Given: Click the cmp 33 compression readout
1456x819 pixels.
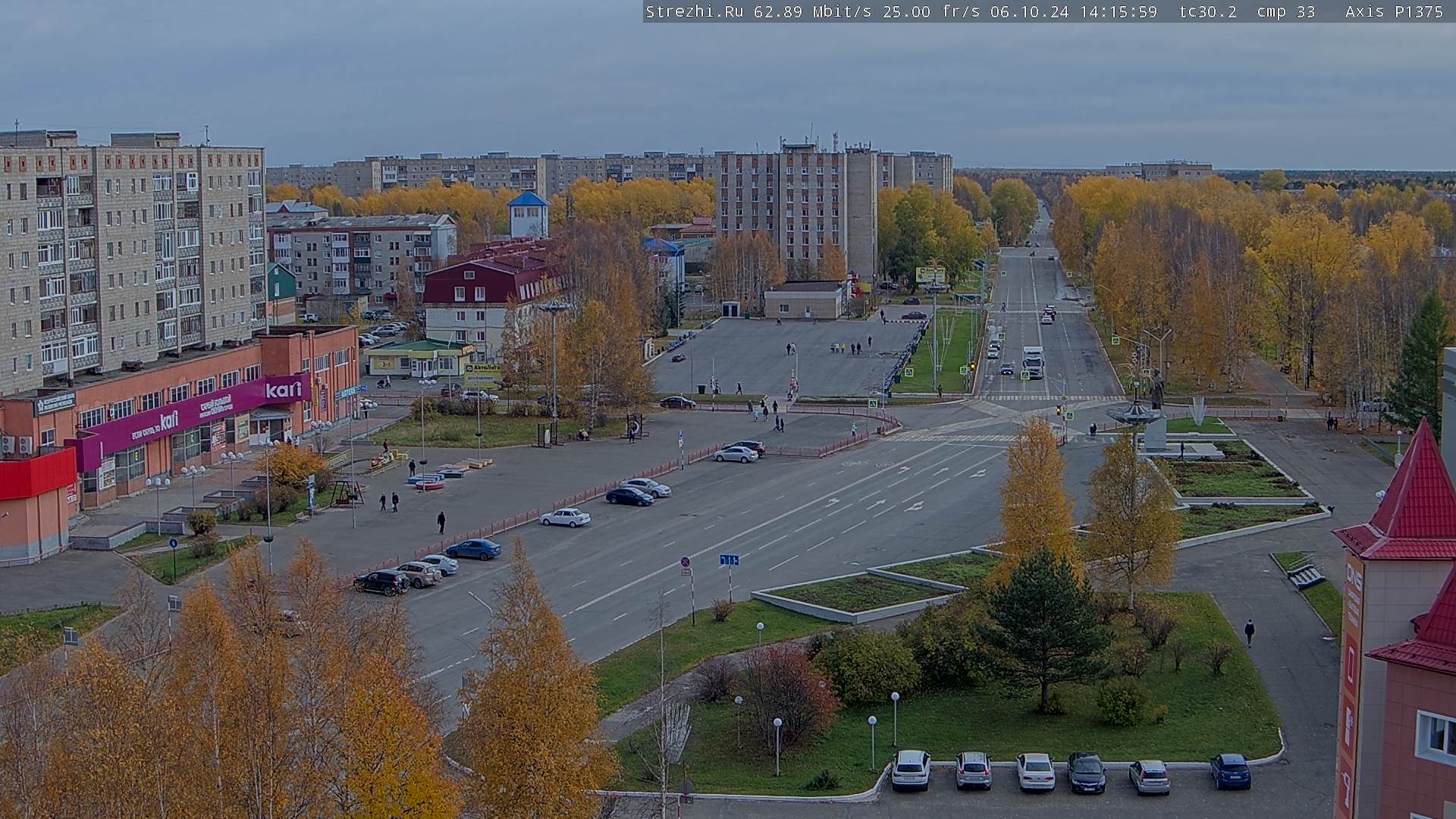Looking at the screenshot, I should pyautogui.click(x=1285, y=11).
